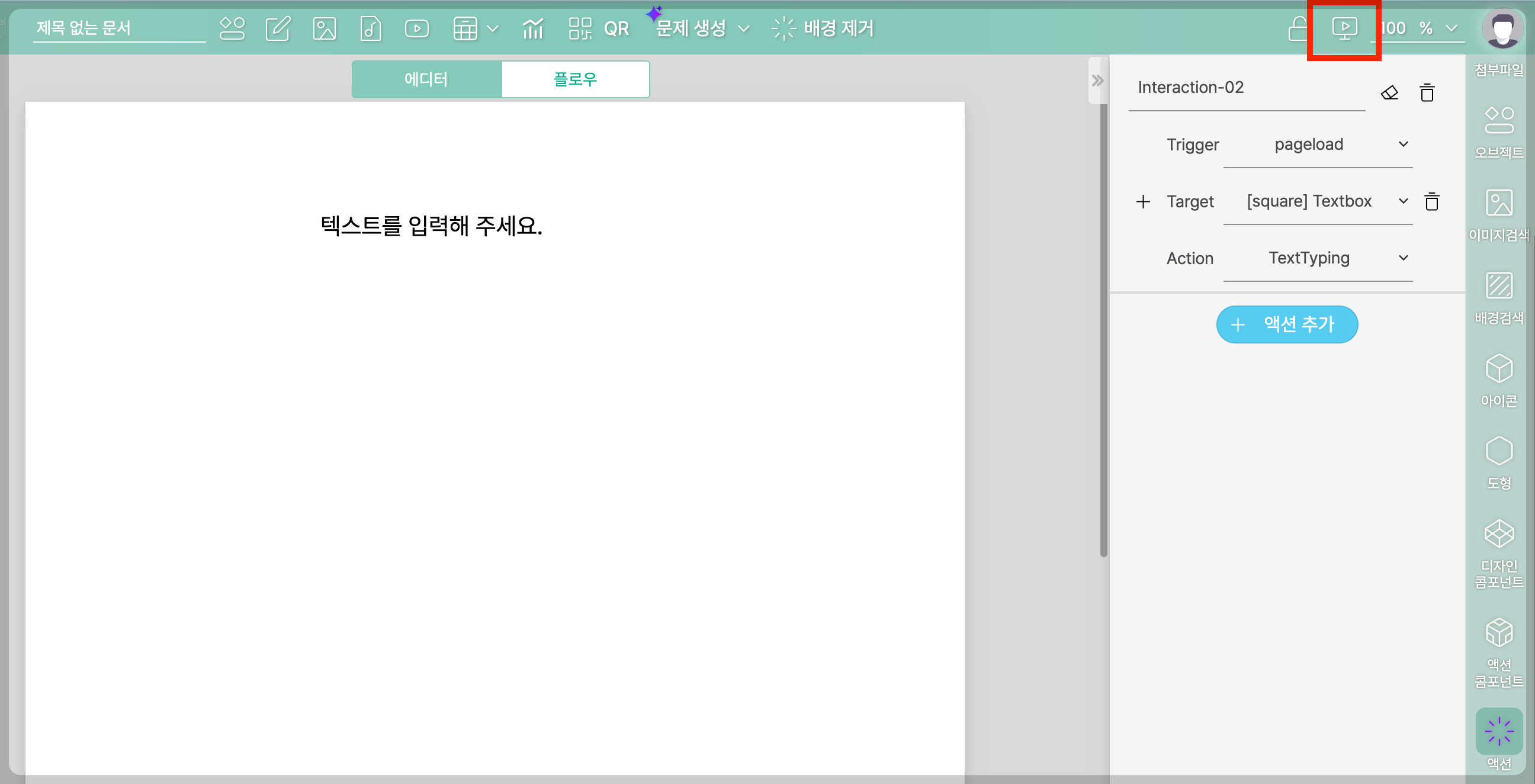
Task: Click the 배경 제거 button
Action: click(823, 28)
